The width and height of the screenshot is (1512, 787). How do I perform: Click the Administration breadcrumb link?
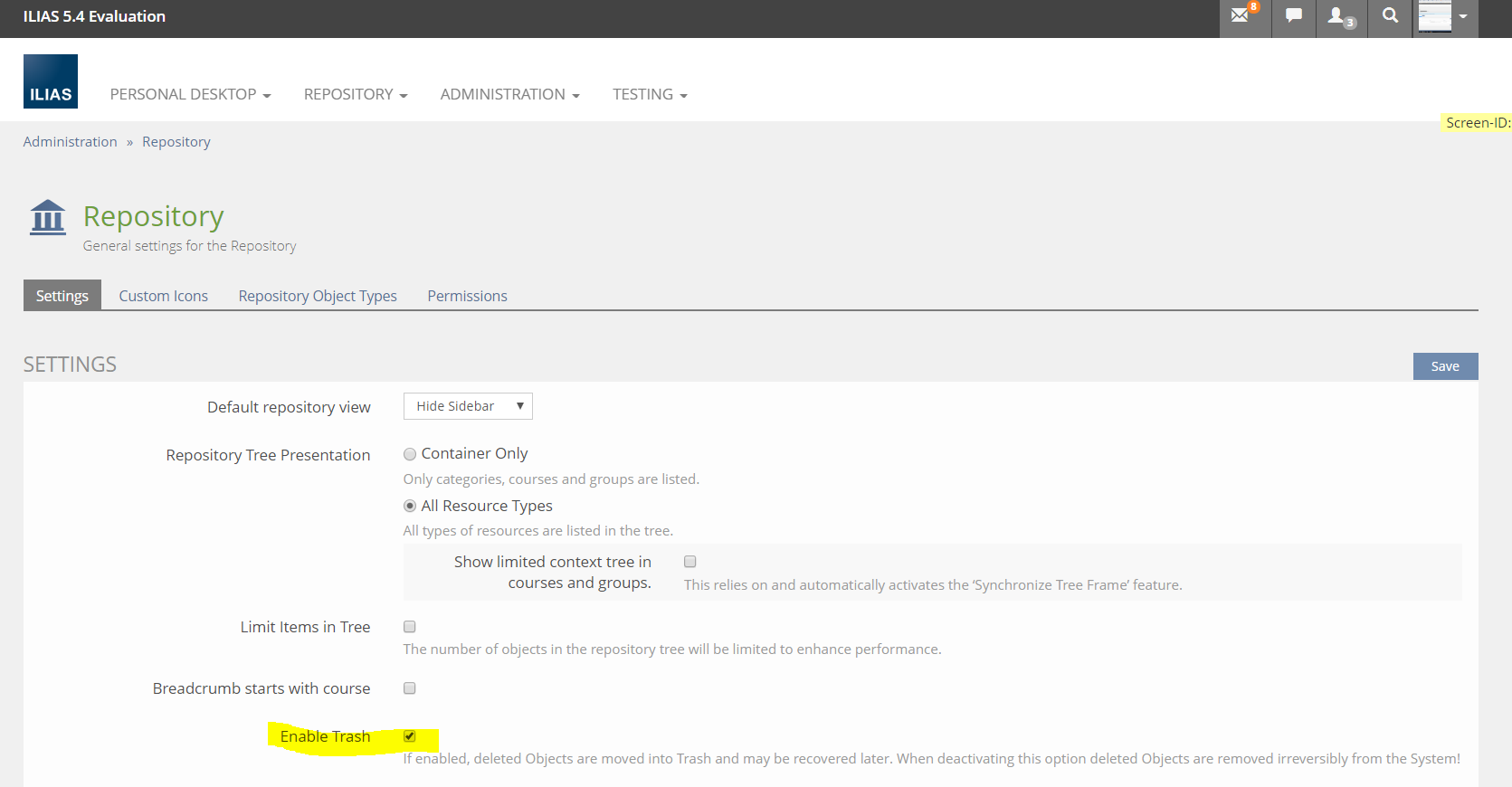click(71, 142)
